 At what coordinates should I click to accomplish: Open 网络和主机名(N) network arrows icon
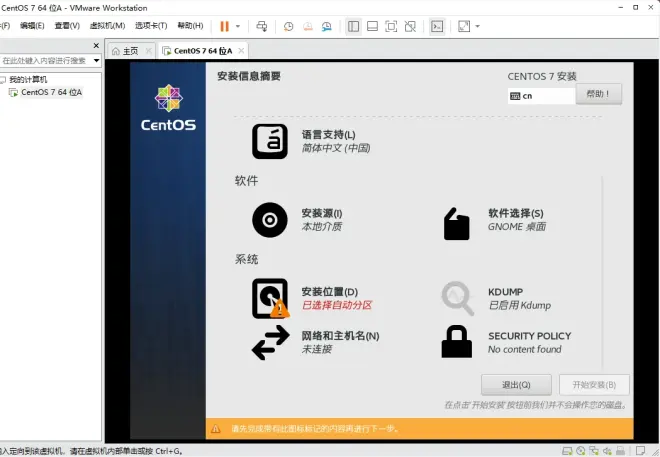click(x=271, y=343)
